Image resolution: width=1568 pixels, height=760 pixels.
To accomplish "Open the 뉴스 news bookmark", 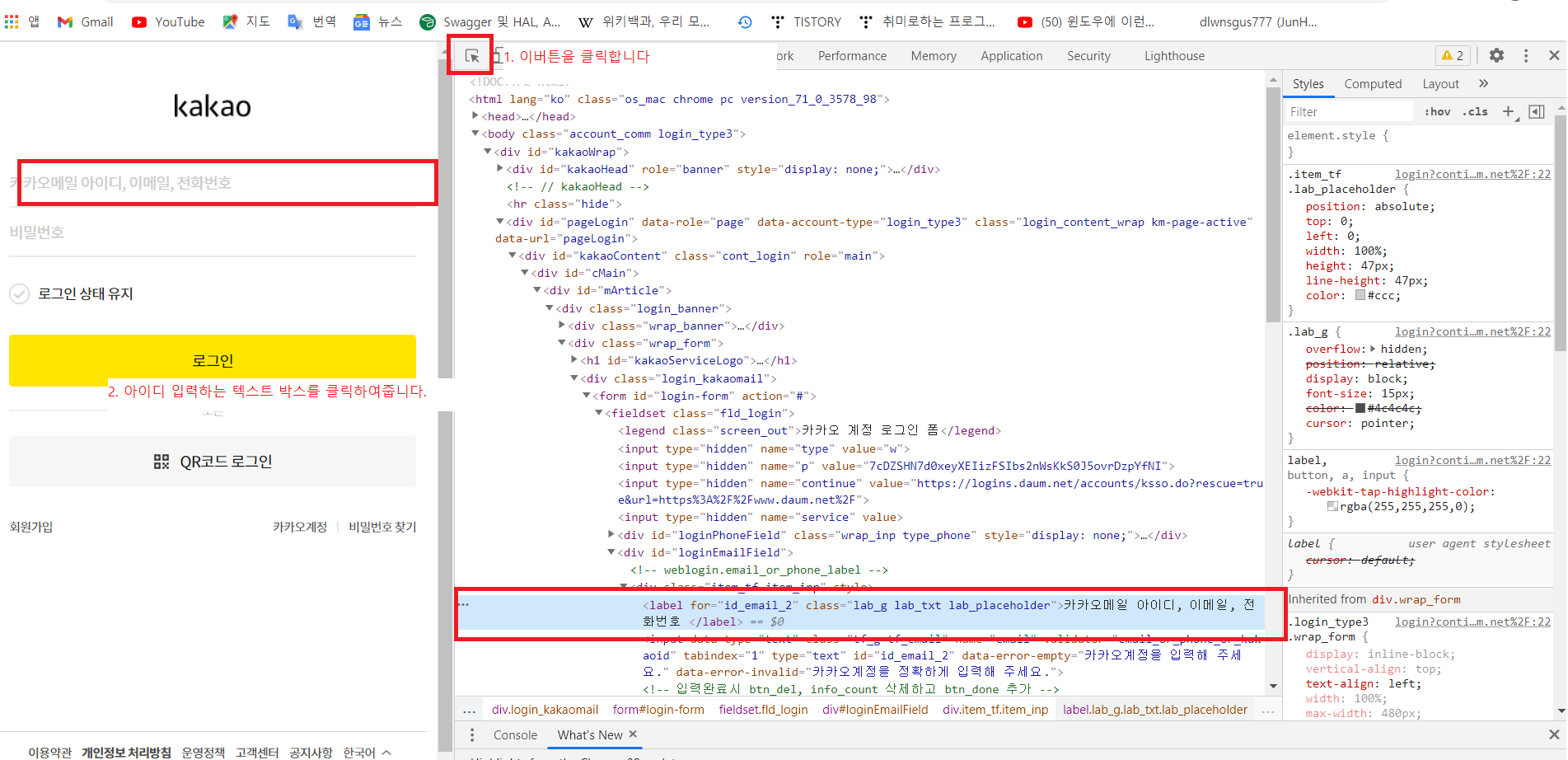I will 377,22.
